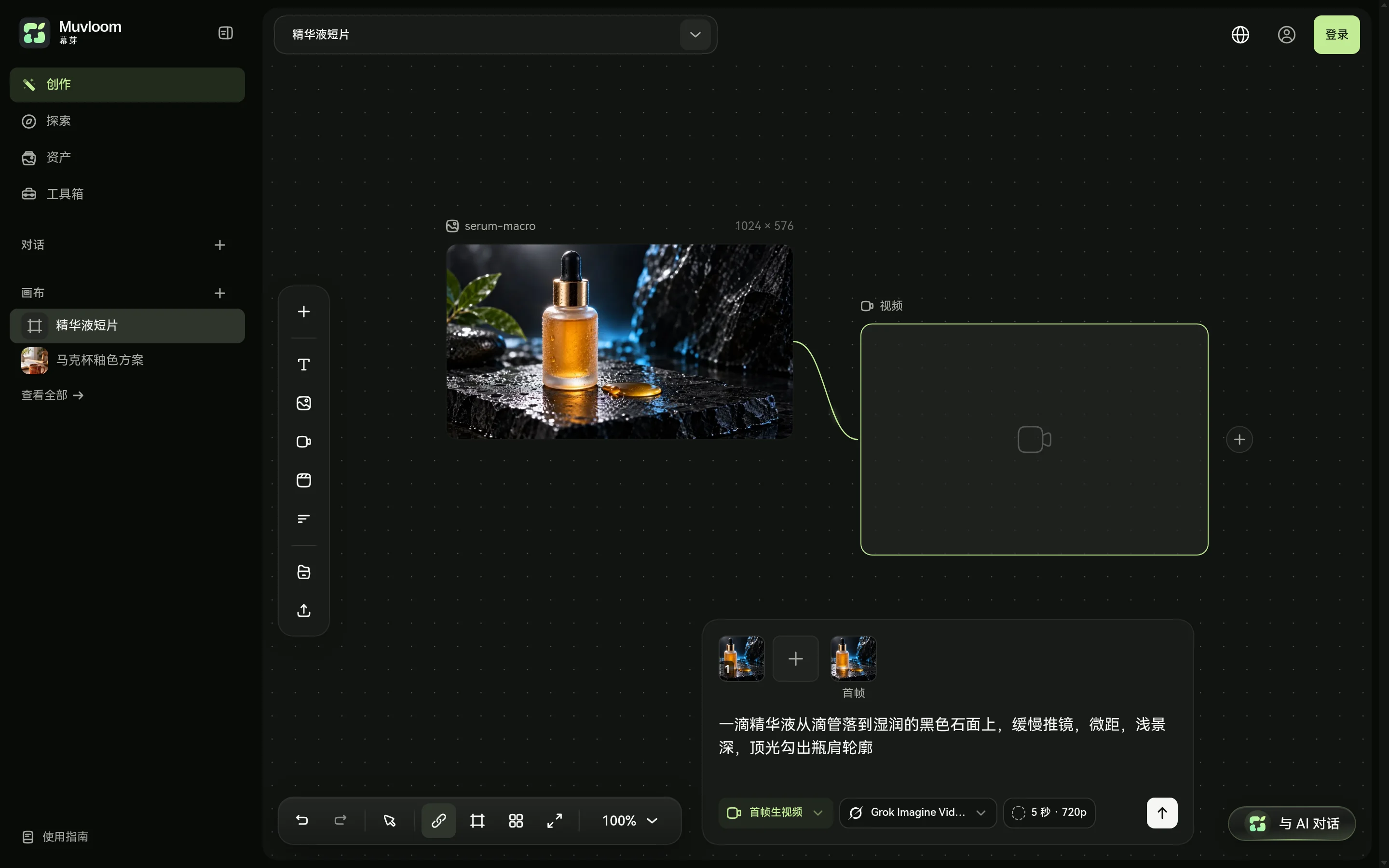Toggle the link connection tool

(x=438, y=821)
